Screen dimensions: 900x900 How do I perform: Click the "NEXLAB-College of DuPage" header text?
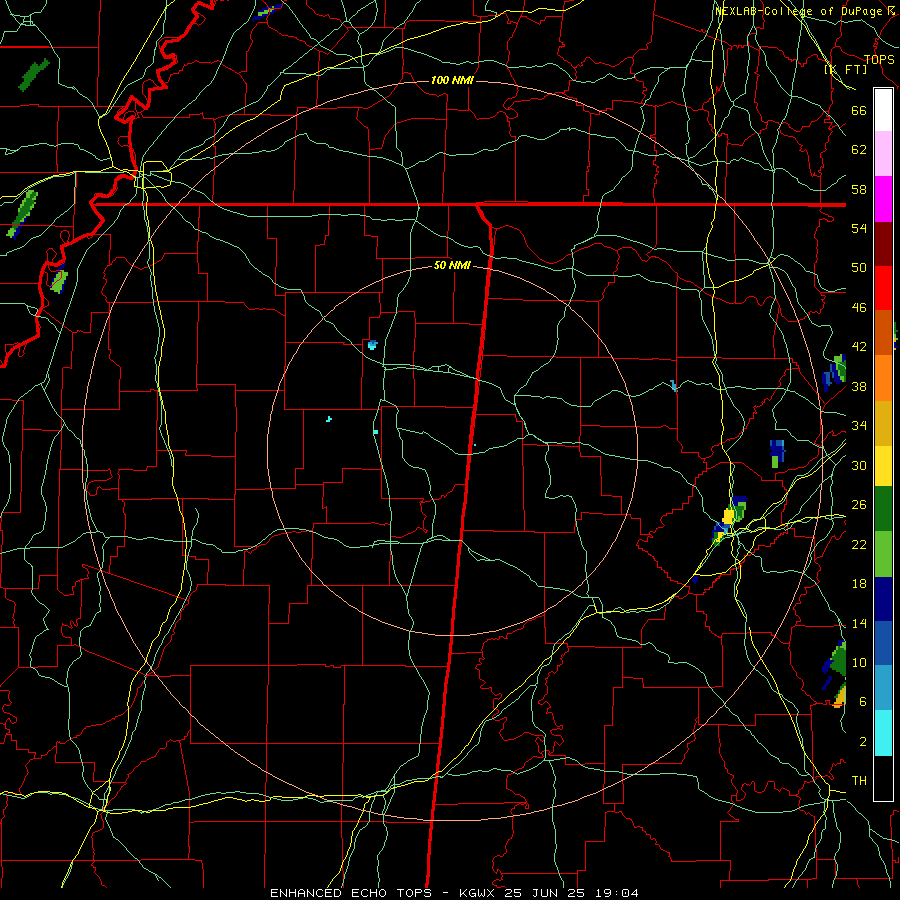[799, 11]
